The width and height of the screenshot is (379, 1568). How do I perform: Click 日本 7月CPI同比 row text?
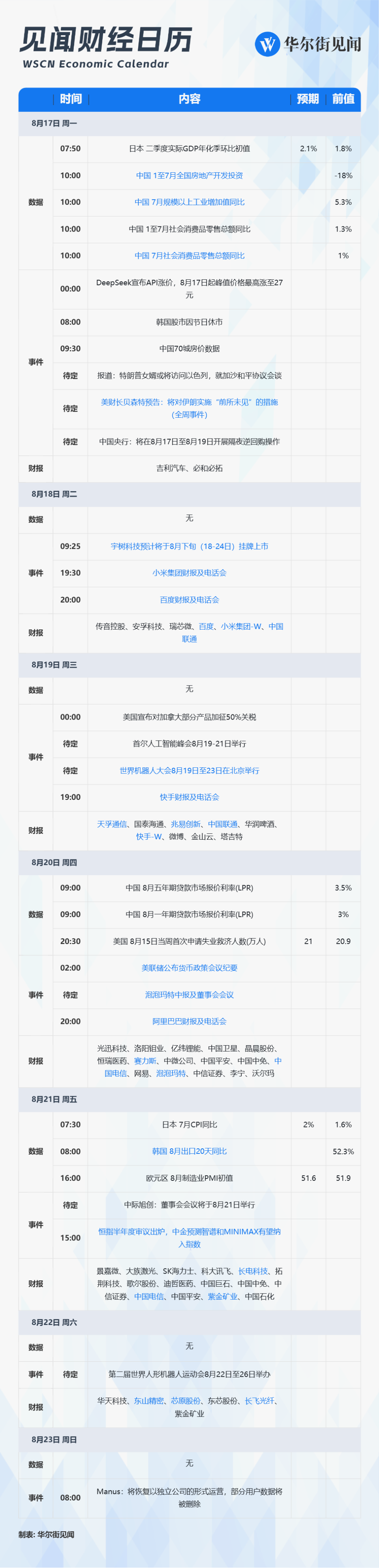189,1125
